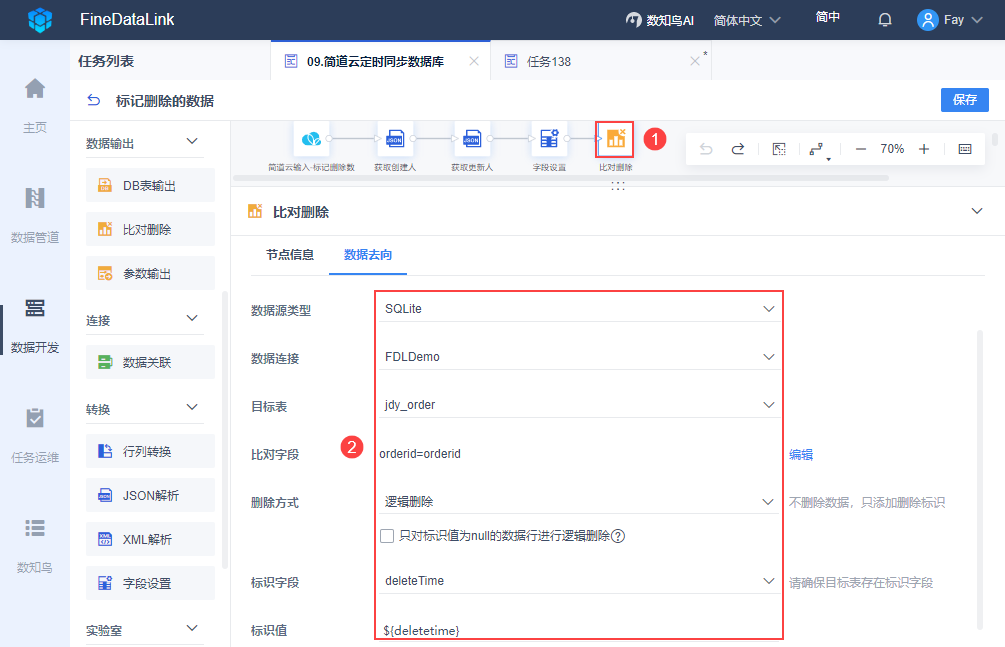Open the 任务运维 sidebar icon
1005x647 pixels.
coord(35,418)
